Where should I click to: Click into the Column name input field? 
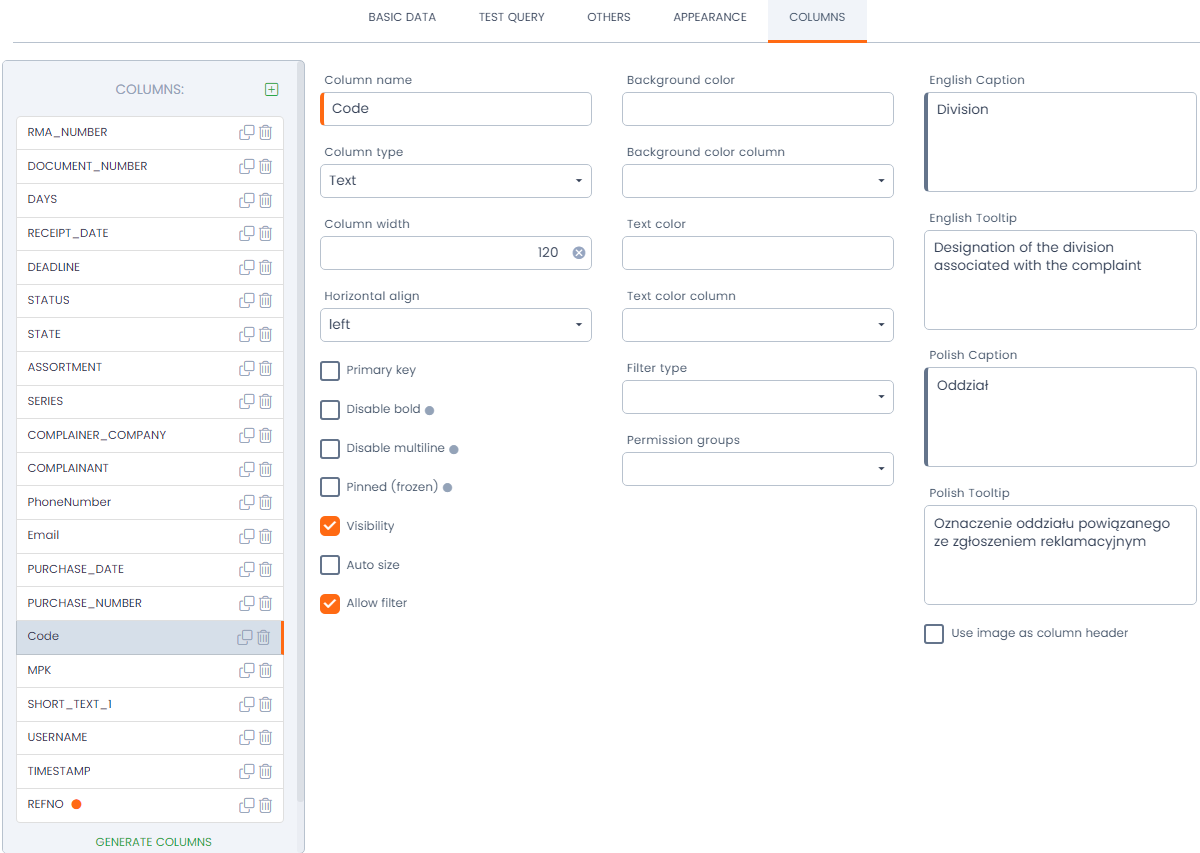(456, 109)
